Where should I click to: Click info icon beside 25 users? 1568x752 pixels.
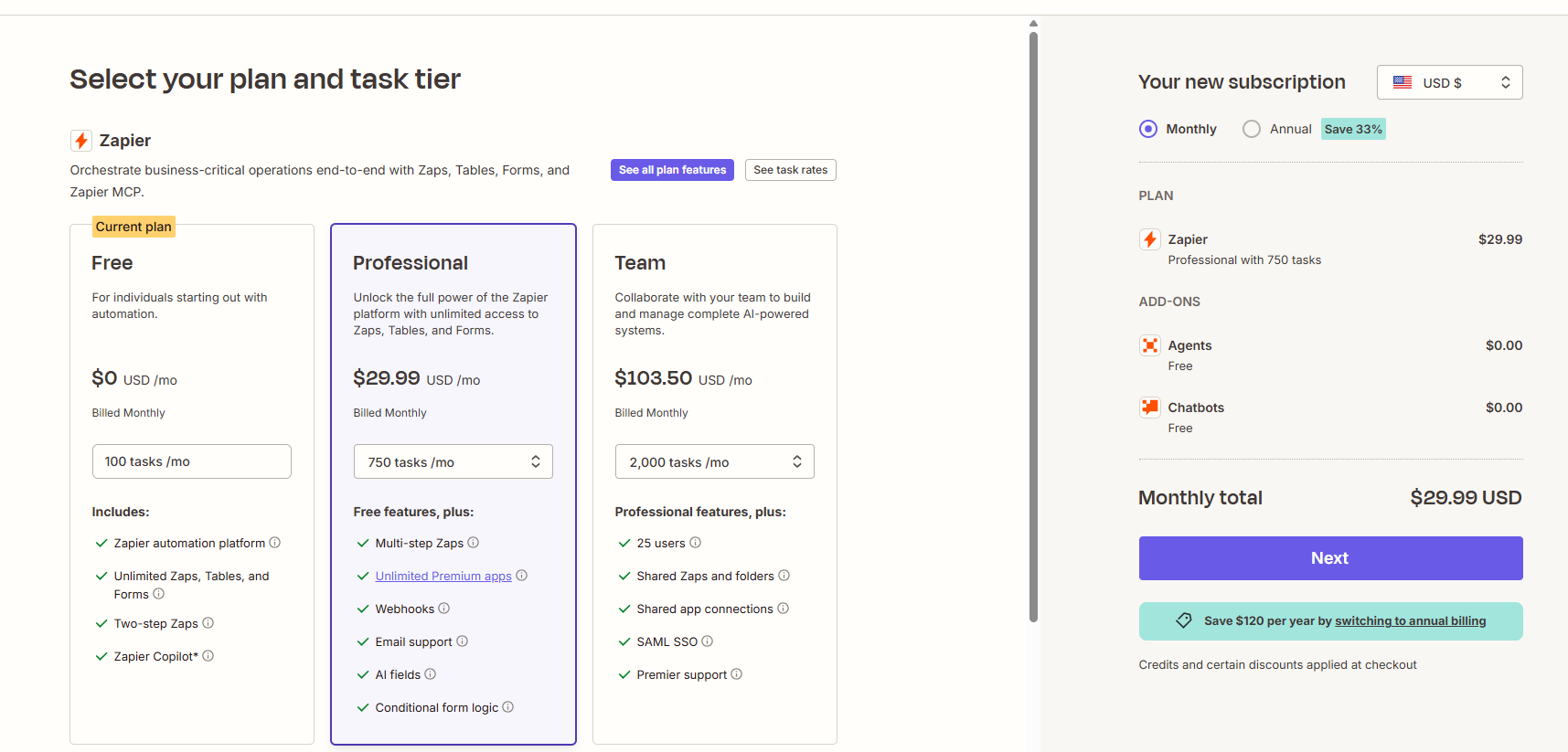(x=696, y=543)
